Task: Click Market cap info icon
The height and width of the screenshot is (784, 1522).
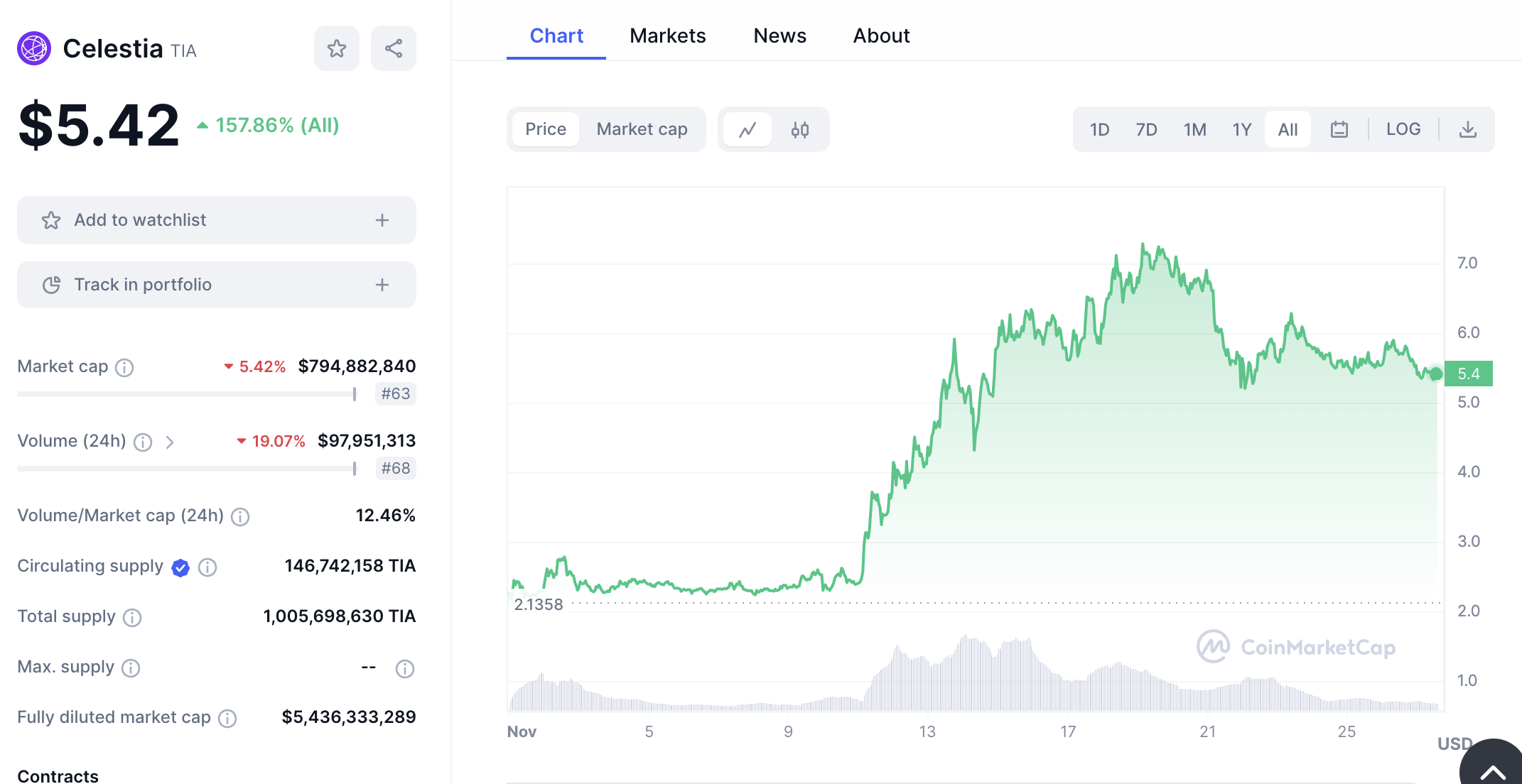Action: tap(124, 367)
